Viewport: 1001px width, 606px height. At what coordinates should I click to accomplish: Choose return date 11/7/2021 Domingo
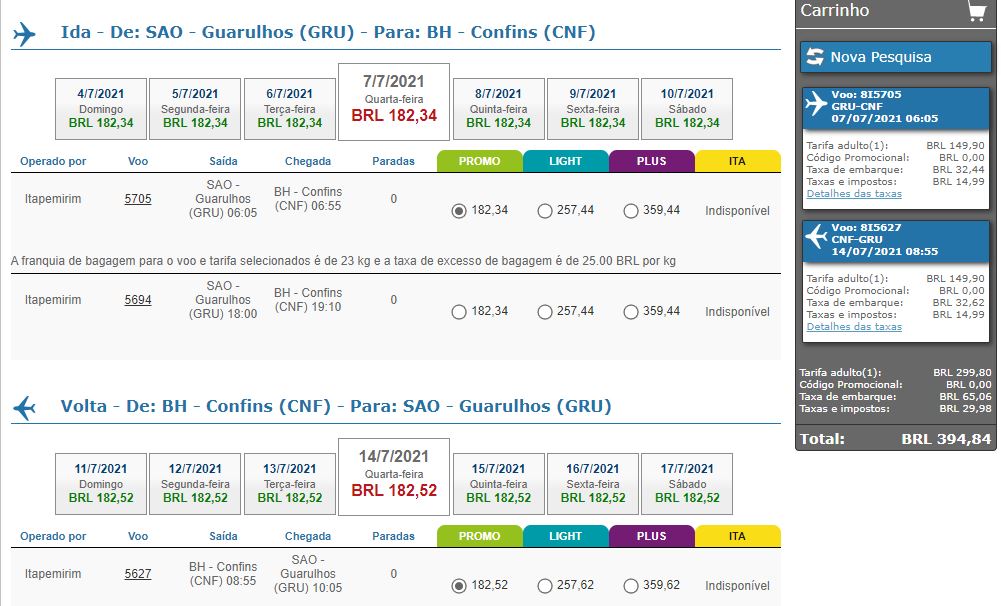(101, 483)
